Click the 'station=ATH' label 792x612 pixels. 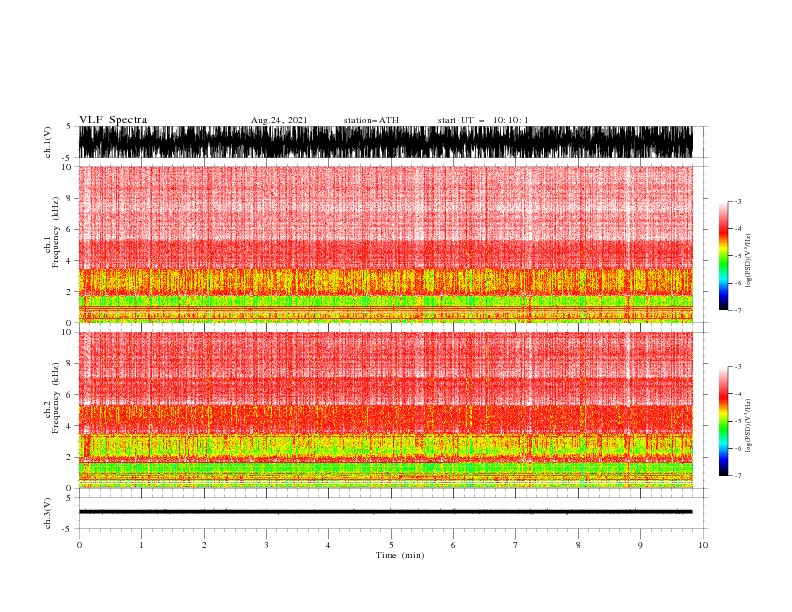click(371, 120)
